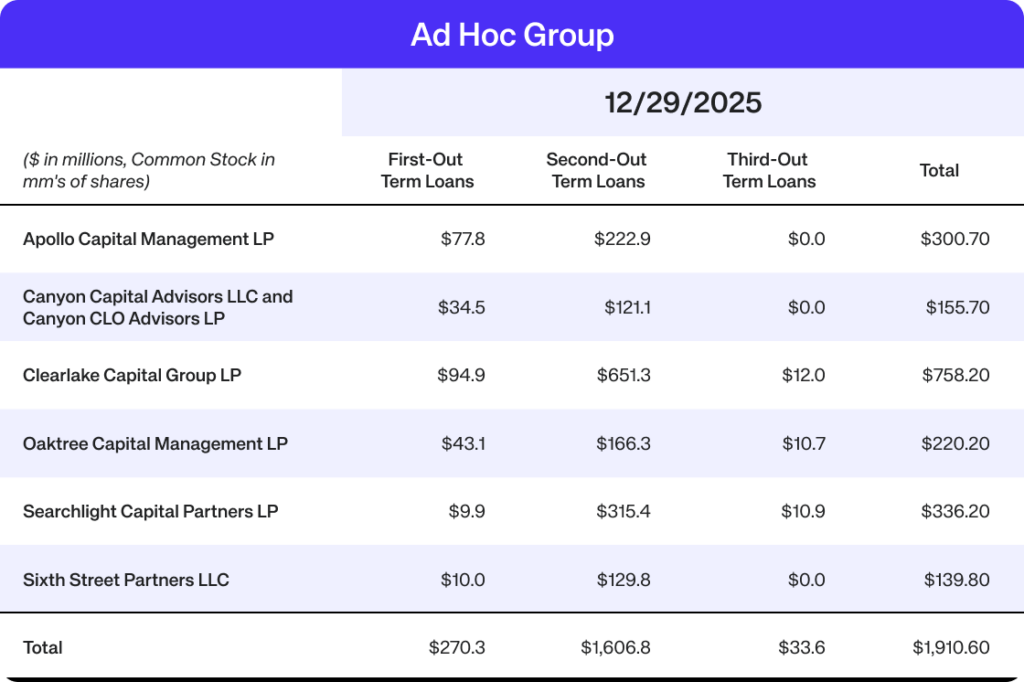Click the Ad Hoc Group title banner

[x=512, y=35]
